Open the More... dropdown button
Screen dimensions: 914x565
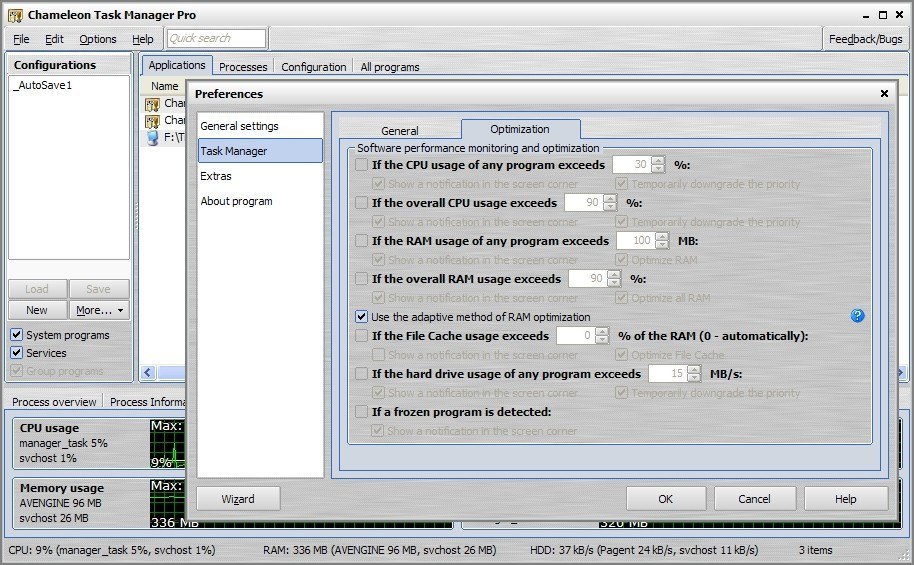(x=99, y=310)
